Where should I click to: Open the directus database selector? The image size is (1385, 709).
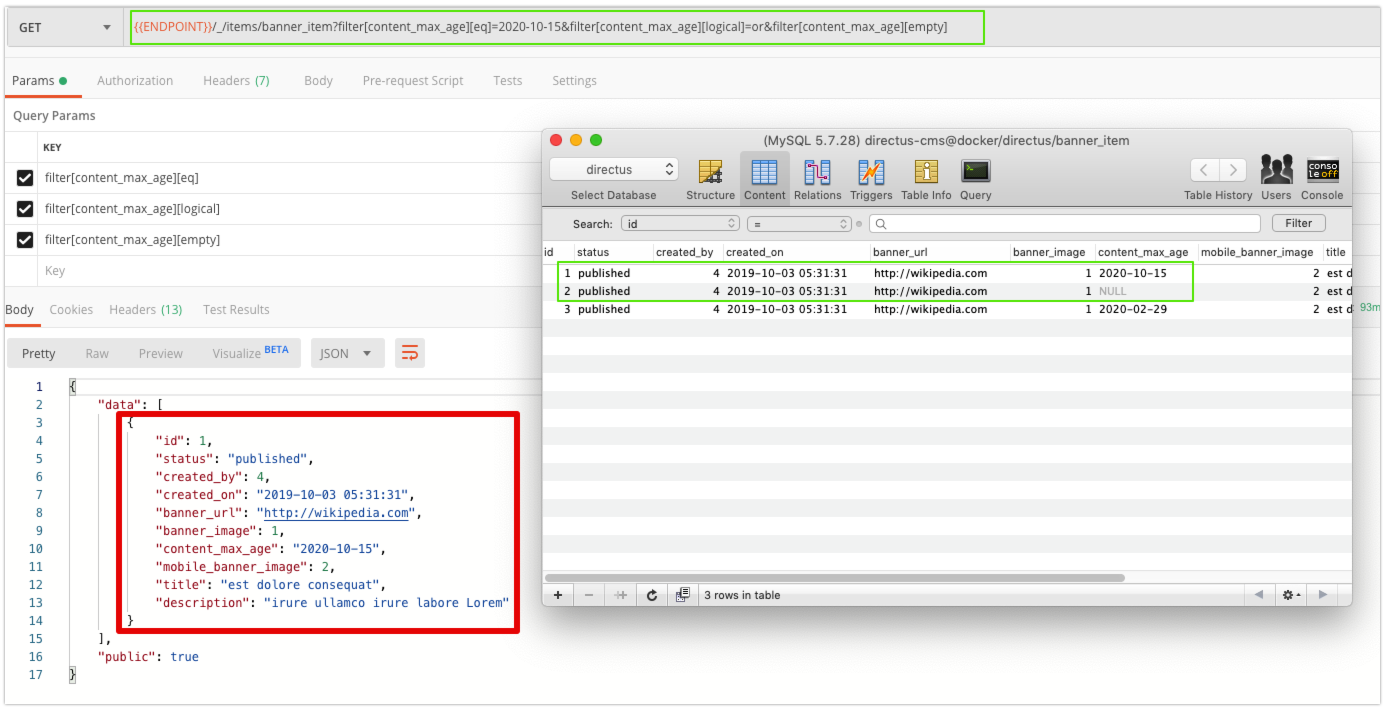click(x=613, y=168)
